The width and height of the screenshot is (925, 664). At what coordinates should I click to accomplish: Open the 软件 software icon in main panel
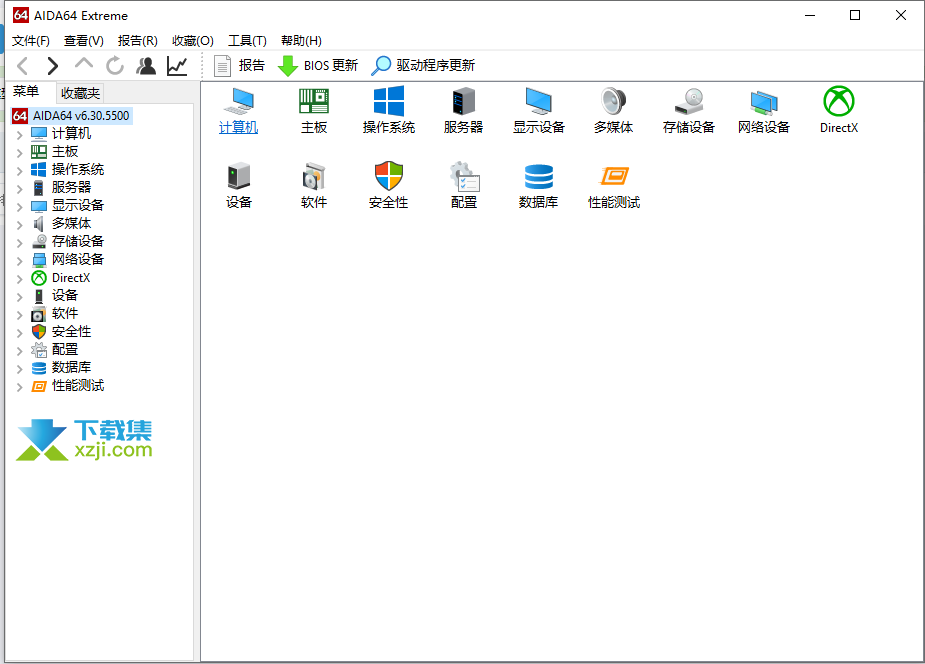pos(314,185)
